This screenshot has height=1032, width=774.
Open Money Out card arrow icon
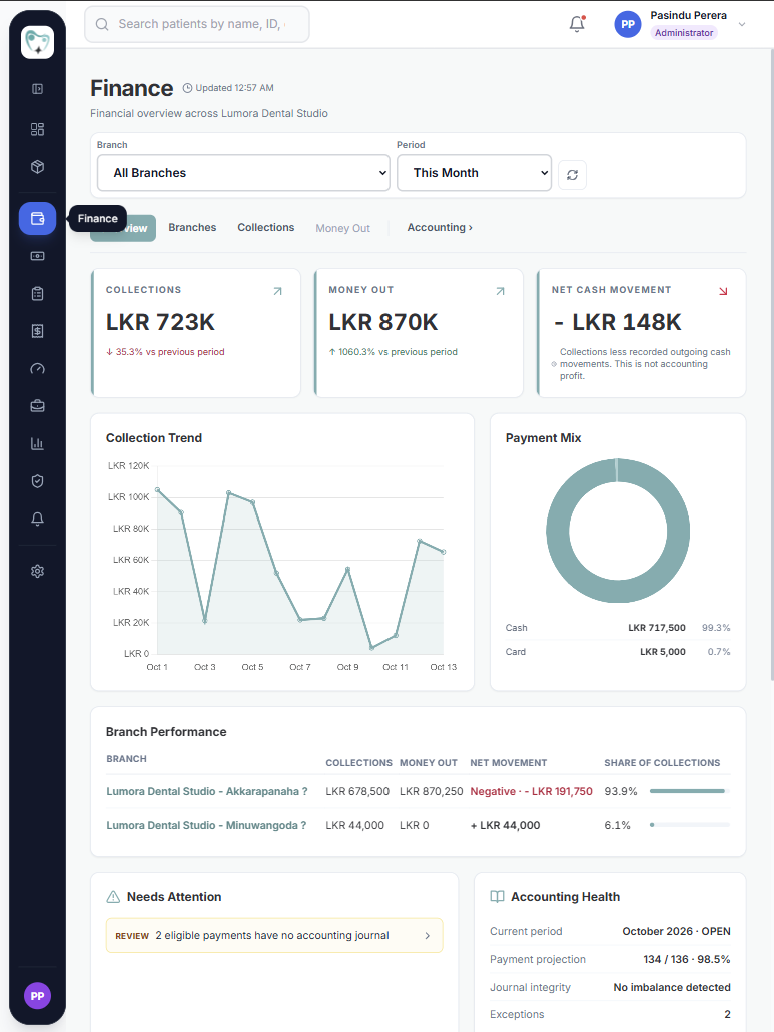pyautogui.click(x=500, y=291)
